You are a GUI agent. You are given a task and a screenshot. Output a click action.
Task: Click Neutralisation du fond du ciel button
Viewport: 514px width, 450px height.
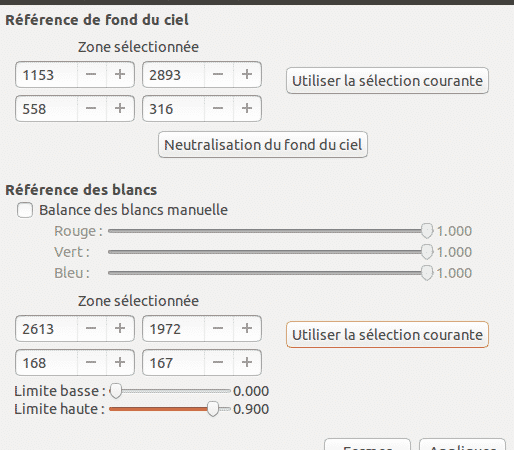tap(263, 145)
